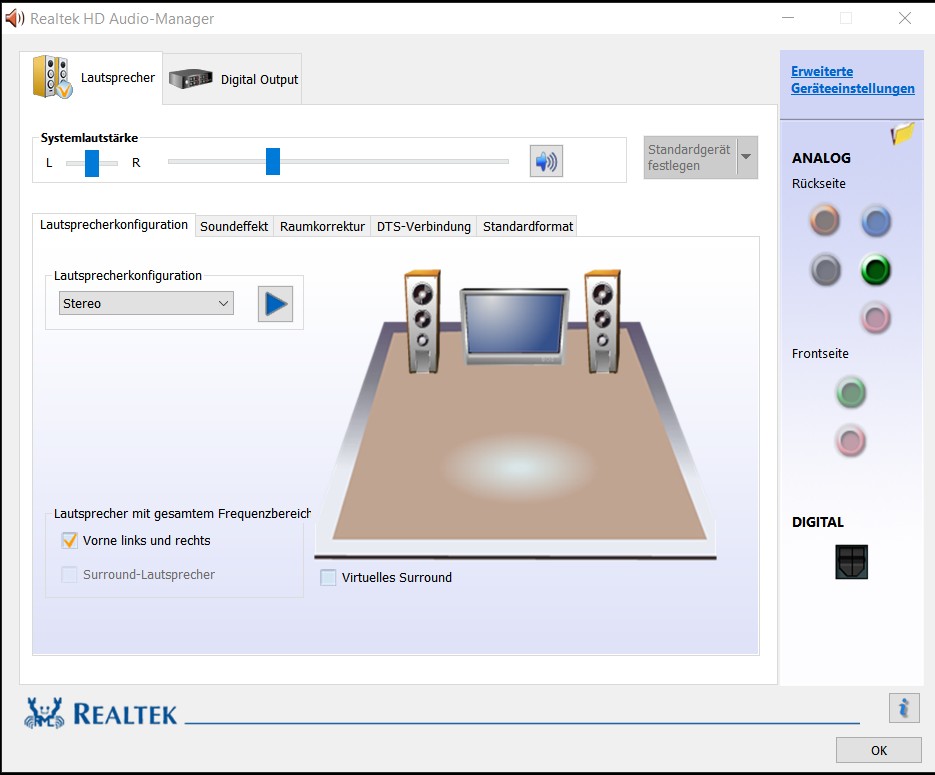Screen dimensions: 935x775
Task: Click the main system volume slider handle
Action: 273,162
